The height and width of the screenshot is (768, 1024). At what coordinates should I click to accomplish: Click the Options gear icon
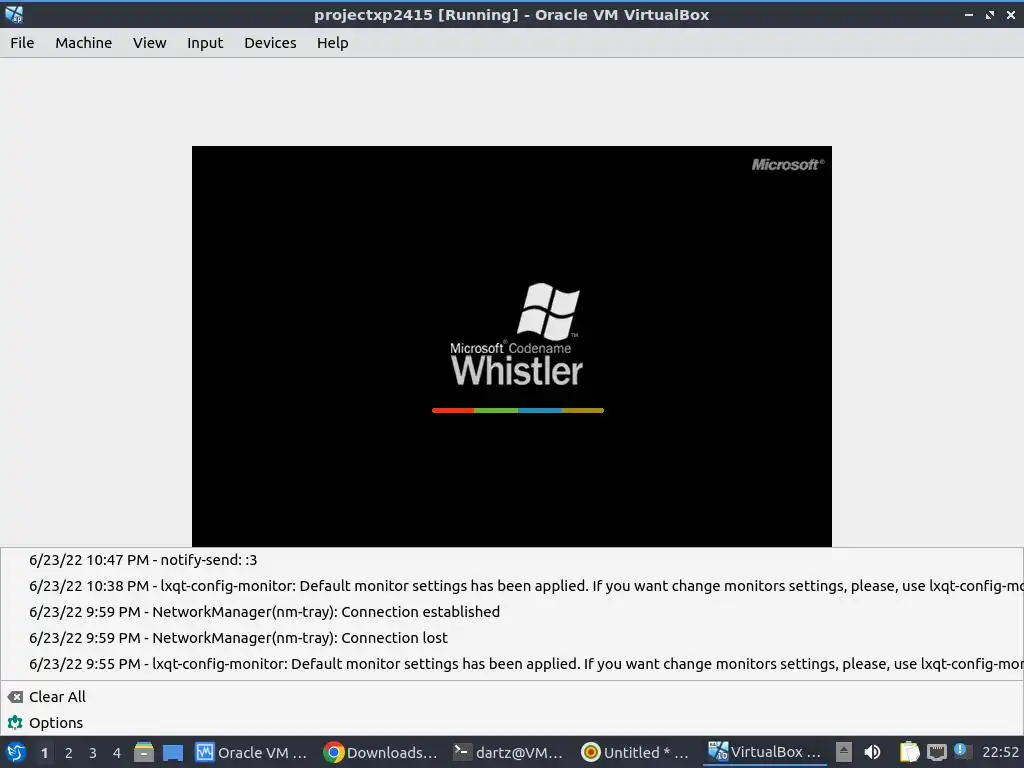(x=15, y=723)
